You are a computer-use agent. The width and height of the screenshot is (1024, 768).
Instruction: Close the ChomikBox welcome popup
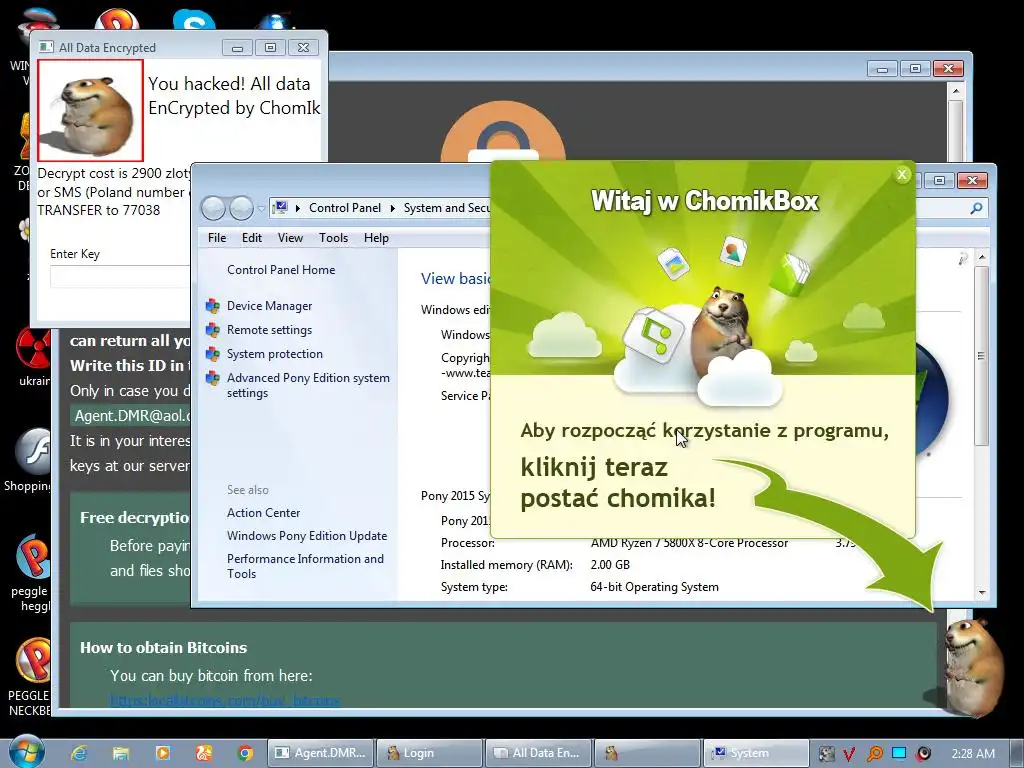903,174
